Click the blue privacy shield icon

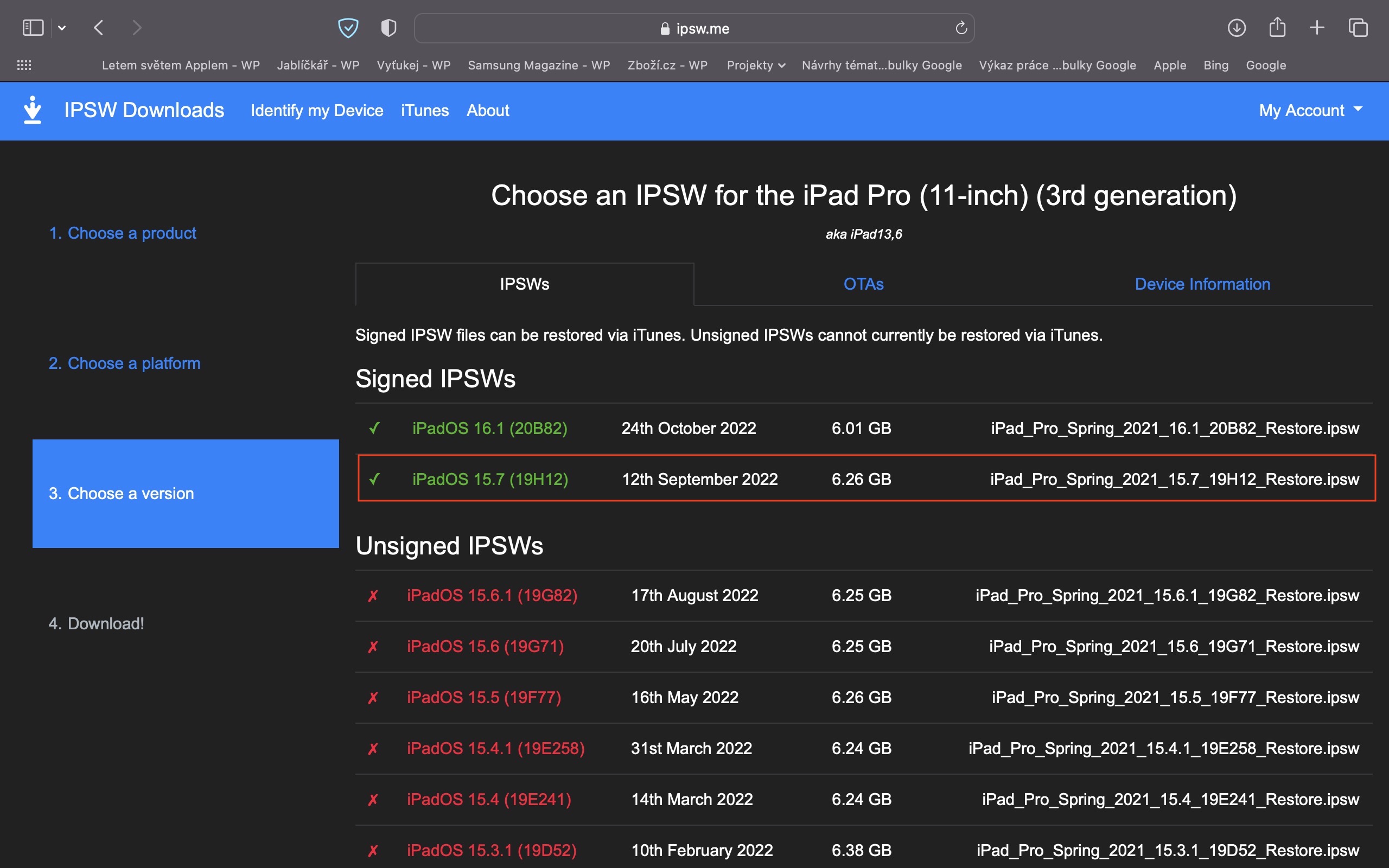pos(348,28)
